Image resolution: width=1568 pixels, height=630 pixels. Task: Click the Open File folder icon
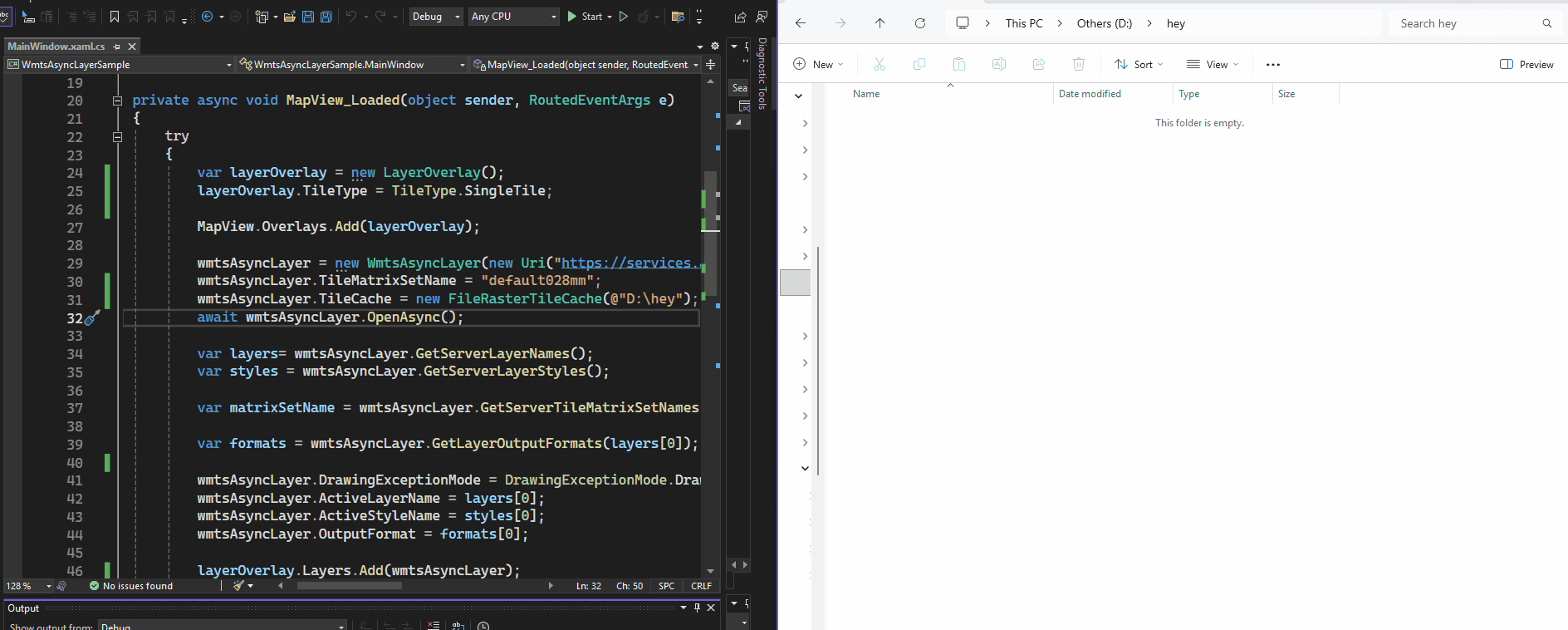[x=290, y=17]
